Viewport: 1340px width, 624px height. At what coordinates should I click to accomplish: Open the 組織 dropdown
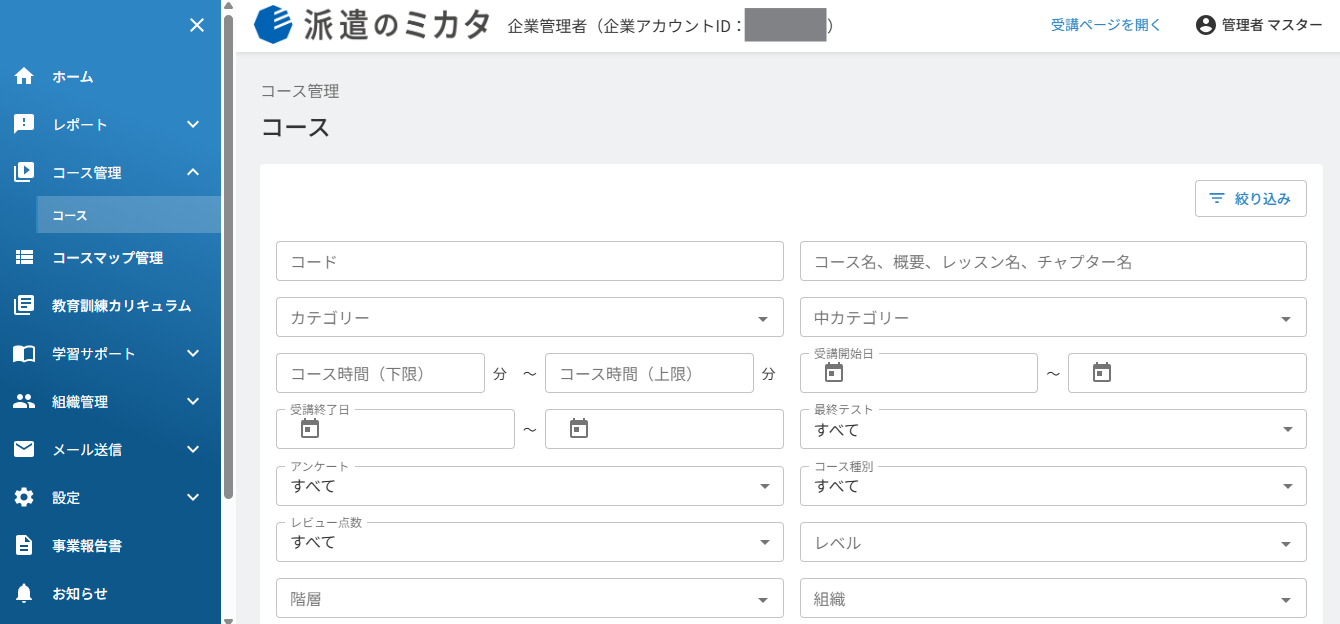coord(1053,599)
